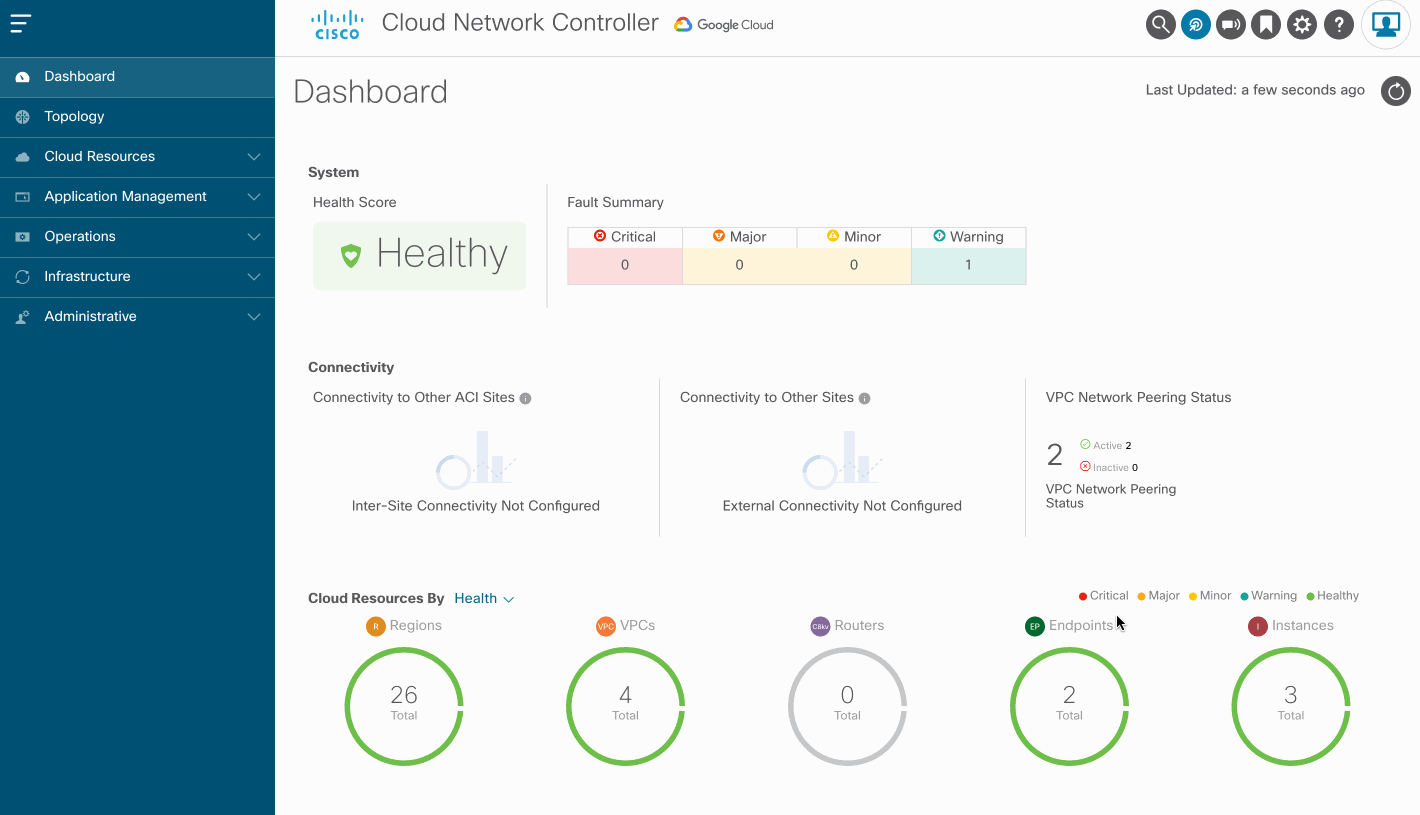Viewport: 1420px width, 815px height.
Task: Open the Health dropdown for Cloud Resources By
Action: pos(484,599)
